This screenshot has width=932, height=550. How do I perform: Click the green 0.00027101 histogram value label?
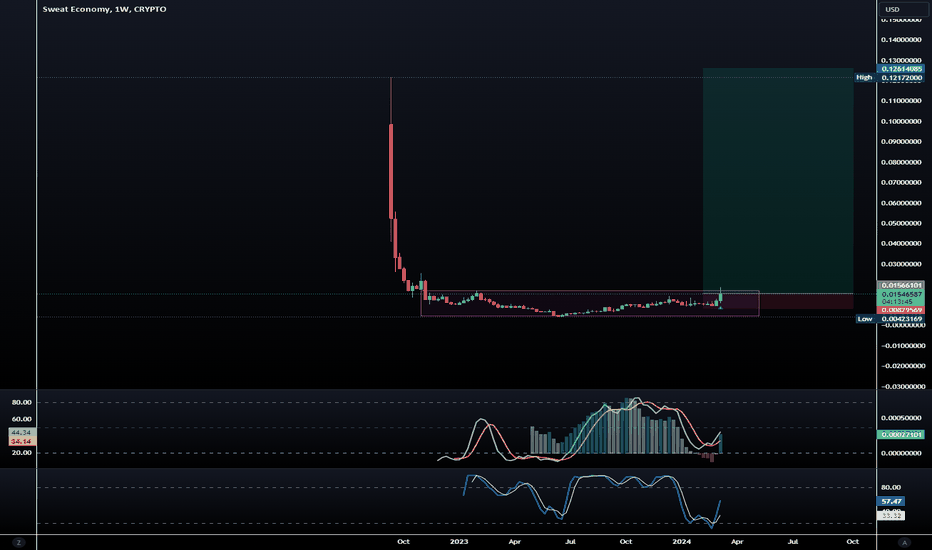(x=901, y=435)
